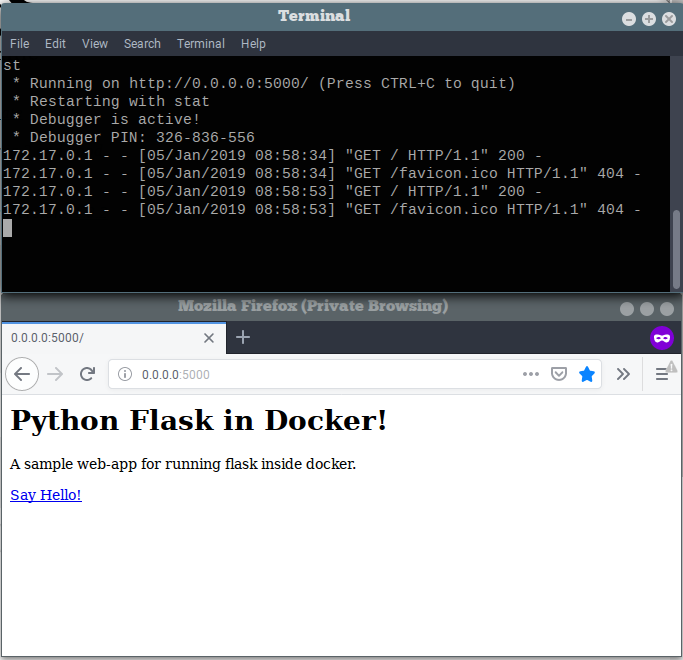Screen dimensions: 683x660
Task: Open page actions three-dot menu
Action: pos(531,374)
